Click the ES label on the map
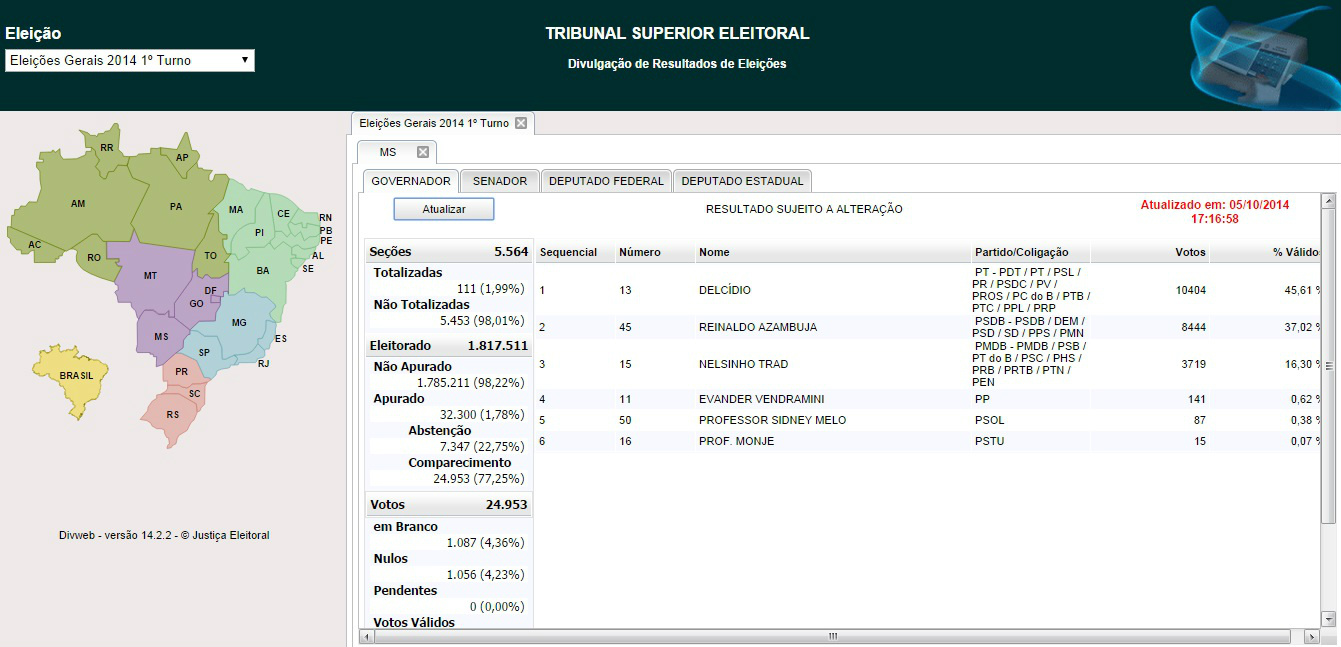The image size is (1341, 647). click(x=281, y=338)
